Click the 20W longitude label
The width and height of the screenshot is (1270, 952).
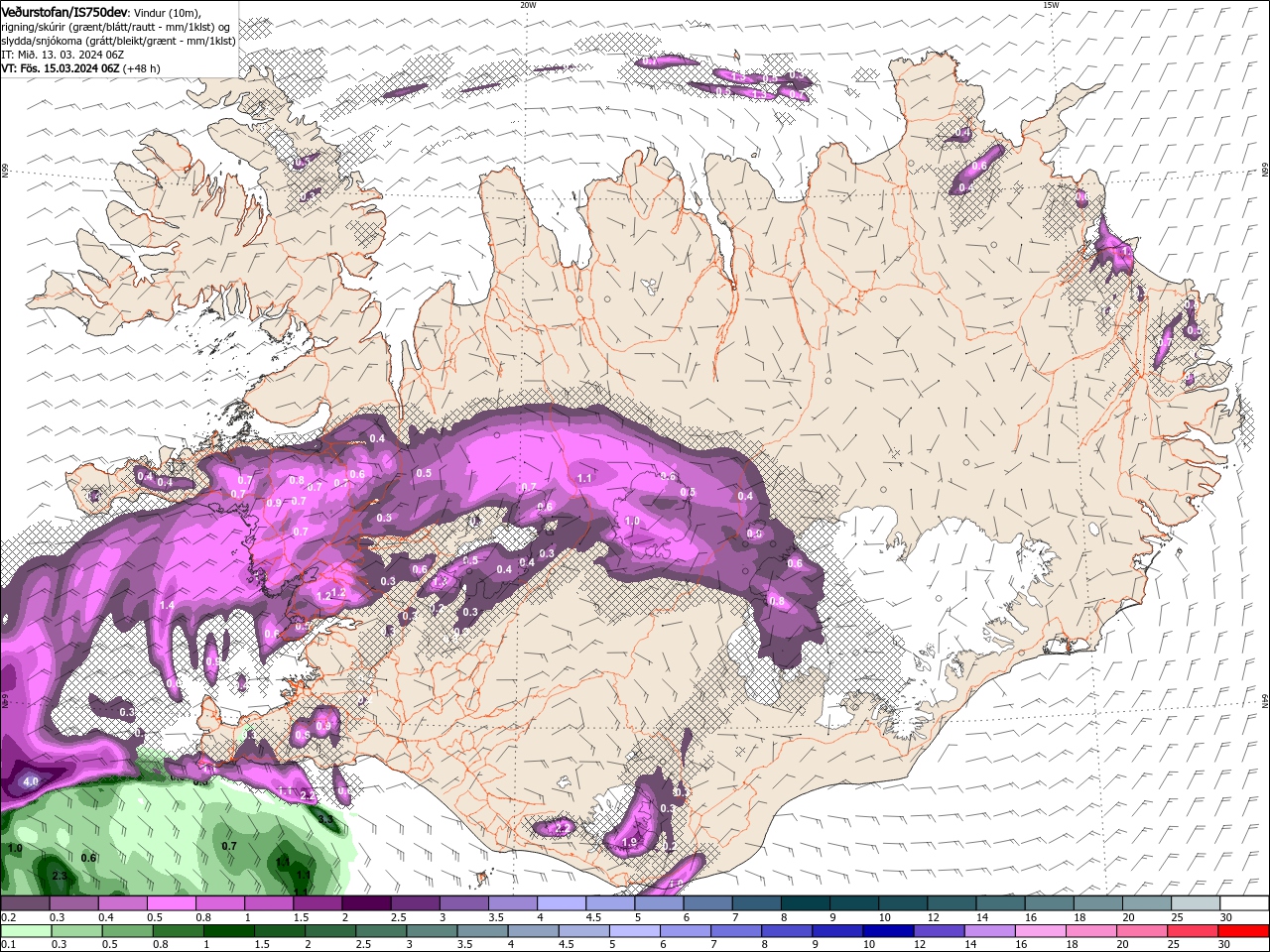tap(528, 5)
